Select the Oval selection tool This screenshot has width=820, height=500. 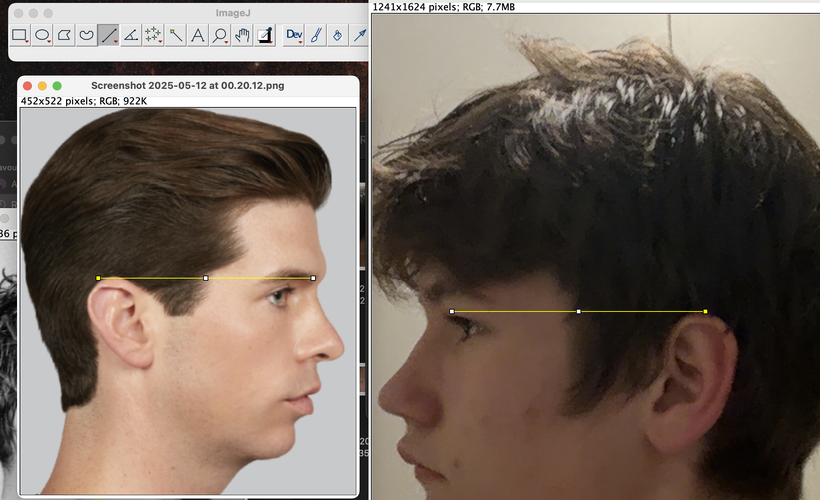[43, 36]
